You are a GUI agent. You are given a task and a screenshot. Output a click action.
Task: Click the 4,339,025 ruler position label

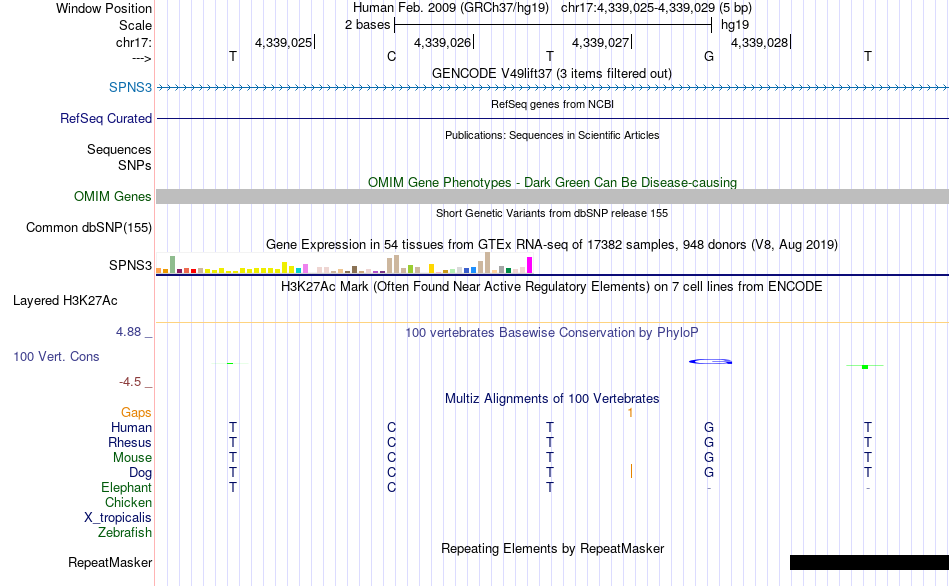tap(284, 42)
